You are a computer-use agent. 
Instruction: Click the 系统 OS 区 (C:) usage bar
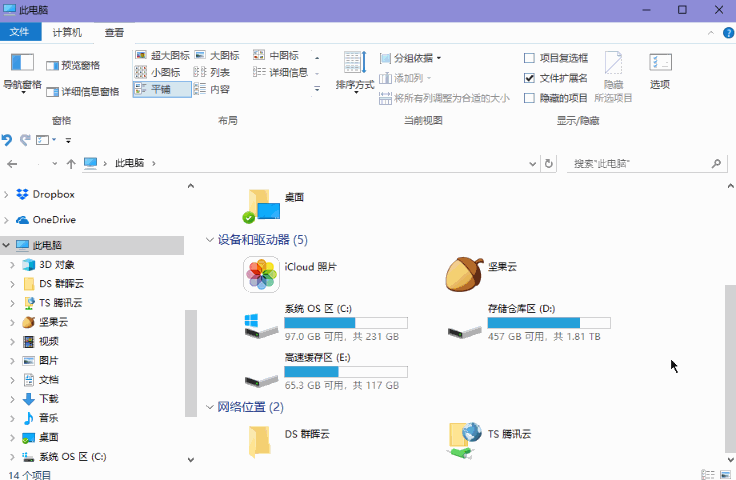click(346, 323)
